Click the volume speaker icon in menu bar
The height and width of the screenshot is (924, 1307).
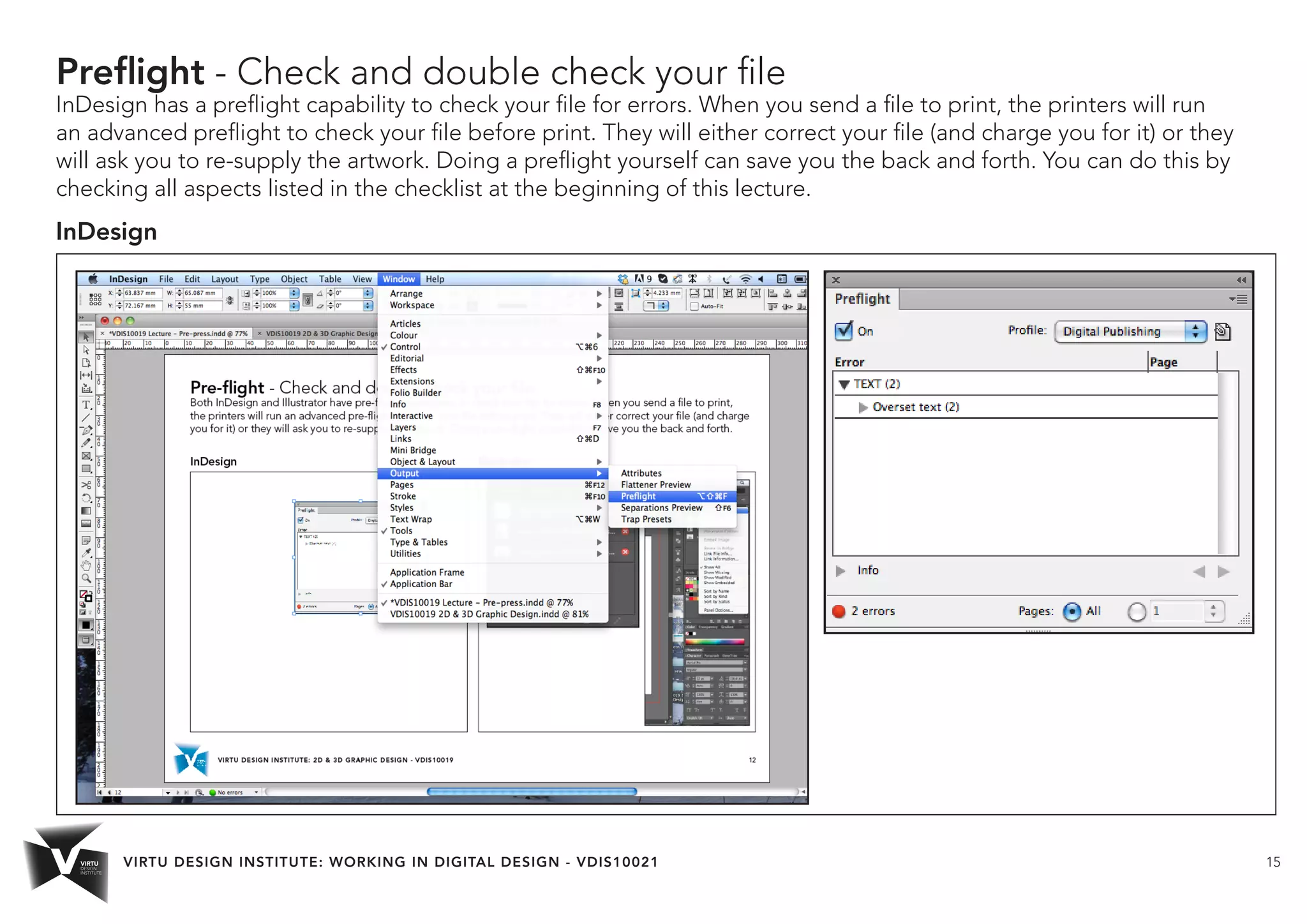click(x=761, y=279)
